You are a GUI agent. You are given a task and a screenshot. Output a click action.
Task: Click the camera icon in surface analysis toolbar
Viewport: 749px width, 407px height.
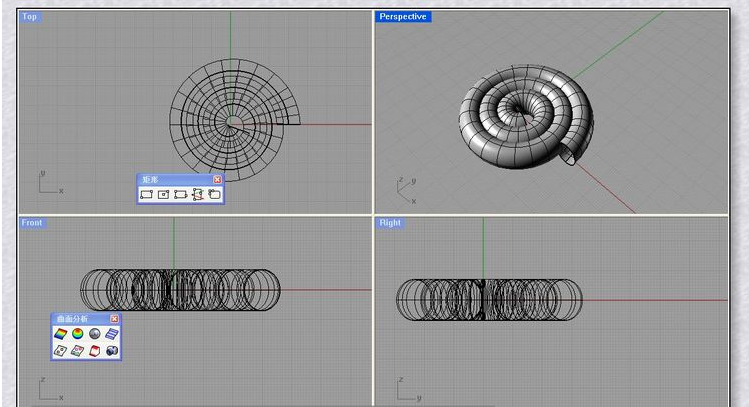point(112,350)
